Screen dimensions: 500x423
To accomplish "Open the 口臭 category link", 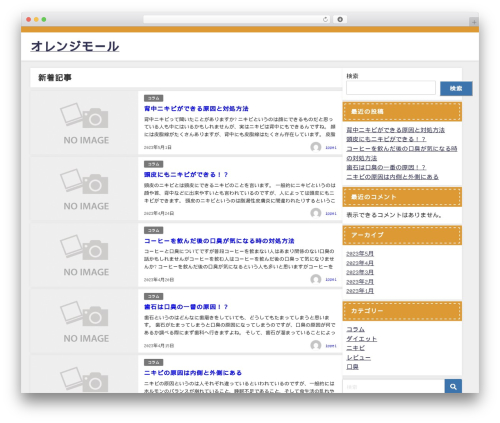I will 353,367.
